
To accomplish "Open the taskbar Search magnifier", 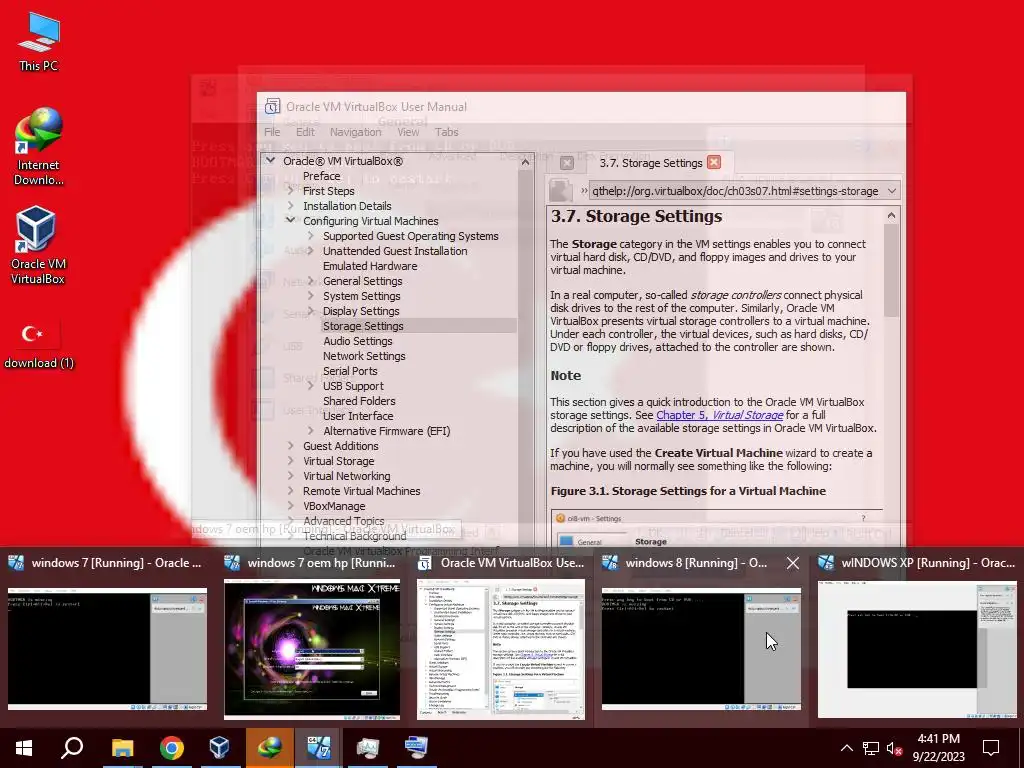I will coord(72,748).
